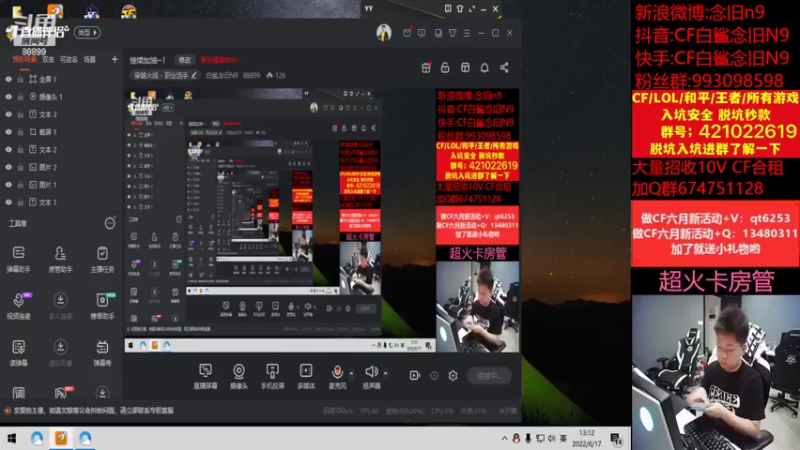Mute the 扬声器 speaker

pyautogui.click(x=371, y=377)
